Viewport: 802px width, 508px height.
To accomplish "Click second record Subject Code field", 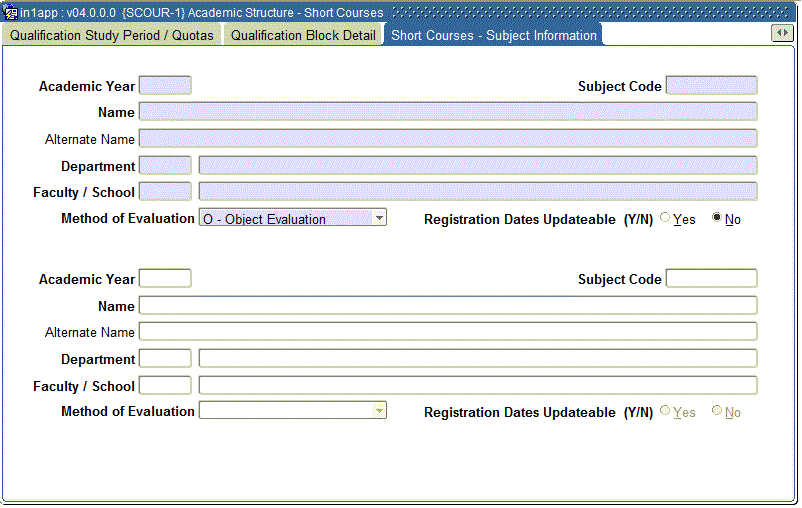I will (711, 279).
